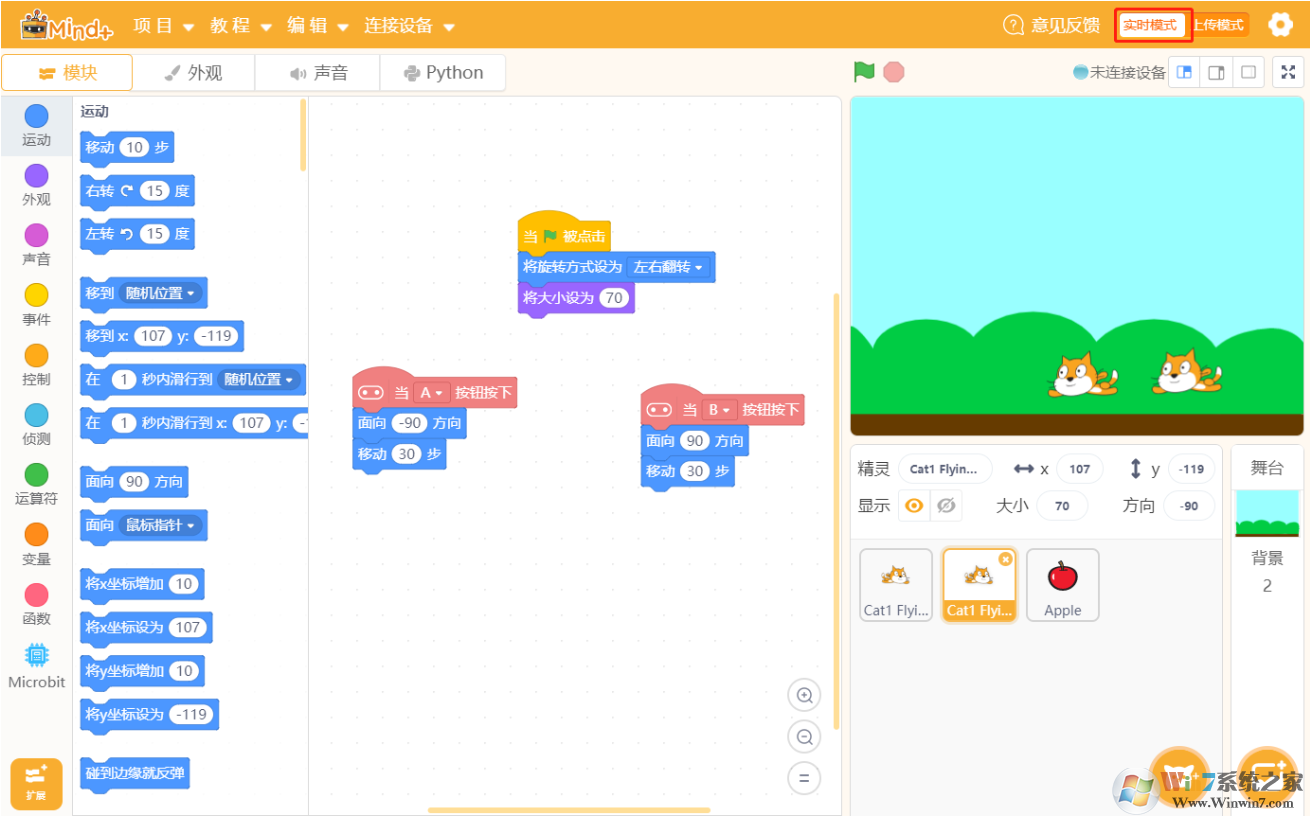Choose the hidden stage layout
Viewport: 1310px width, 817px height.
[1248, 72]
